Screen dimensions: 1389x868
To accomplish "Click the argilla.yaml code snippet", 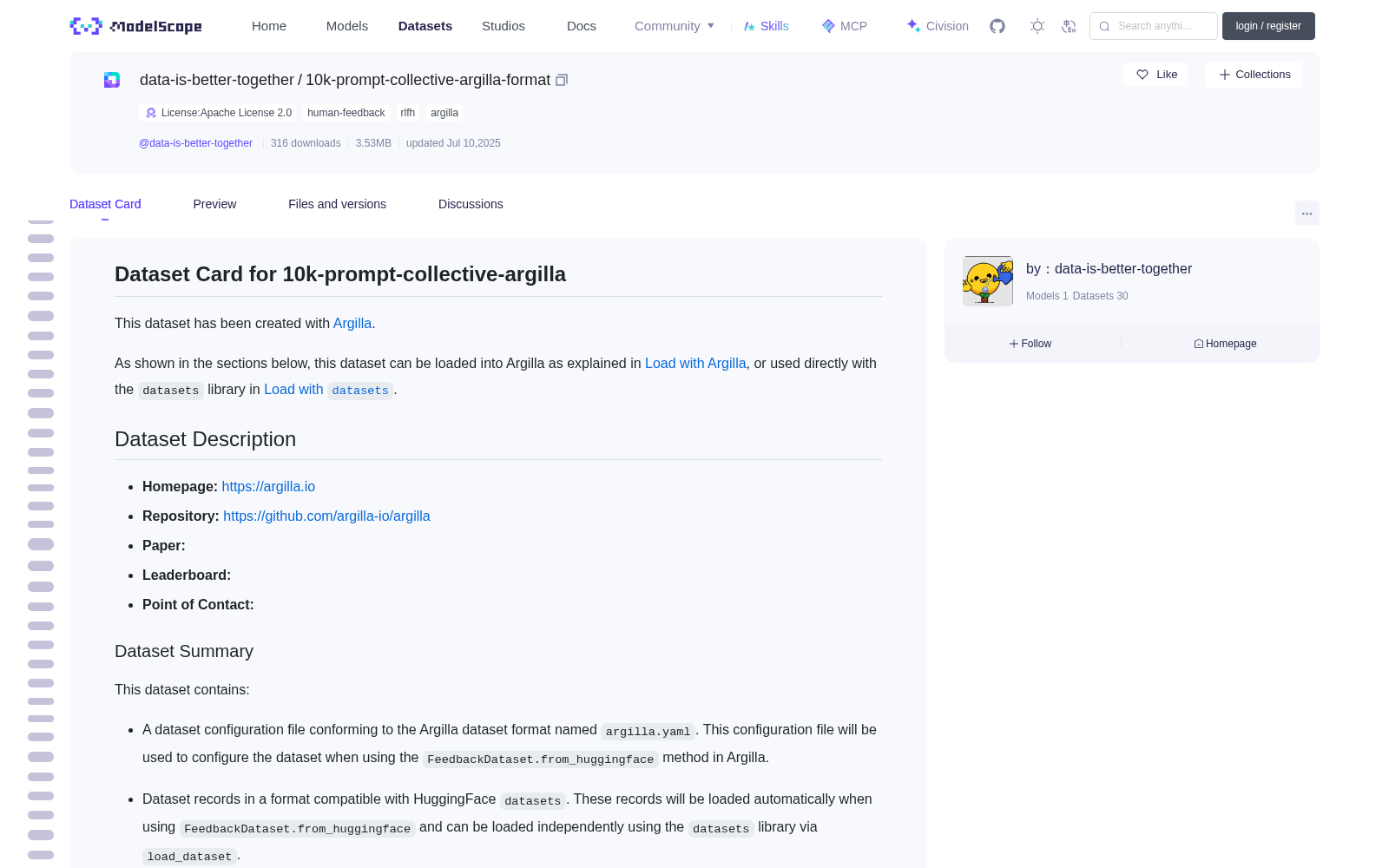I will (x=648, y=732).
